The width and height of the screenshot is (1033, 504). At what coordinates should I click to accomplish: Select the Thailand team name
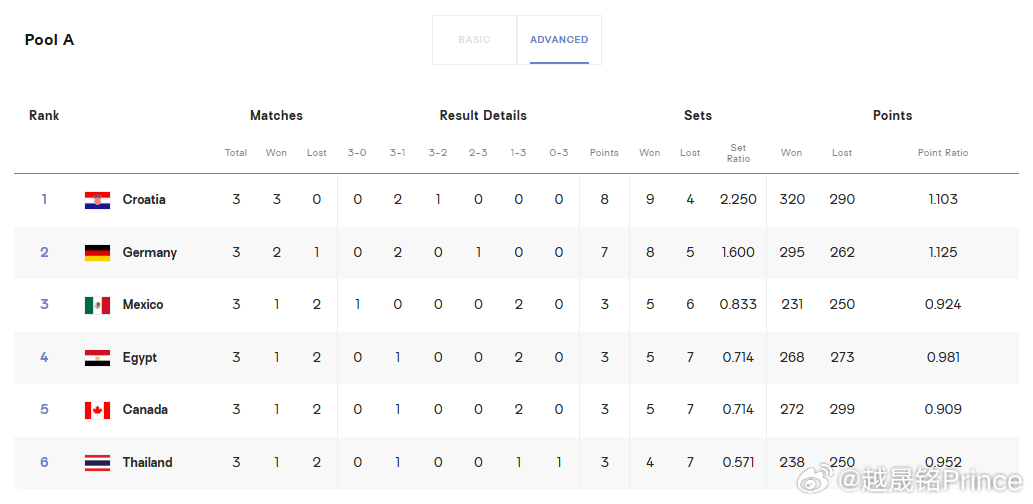click(x=148, y=462)
